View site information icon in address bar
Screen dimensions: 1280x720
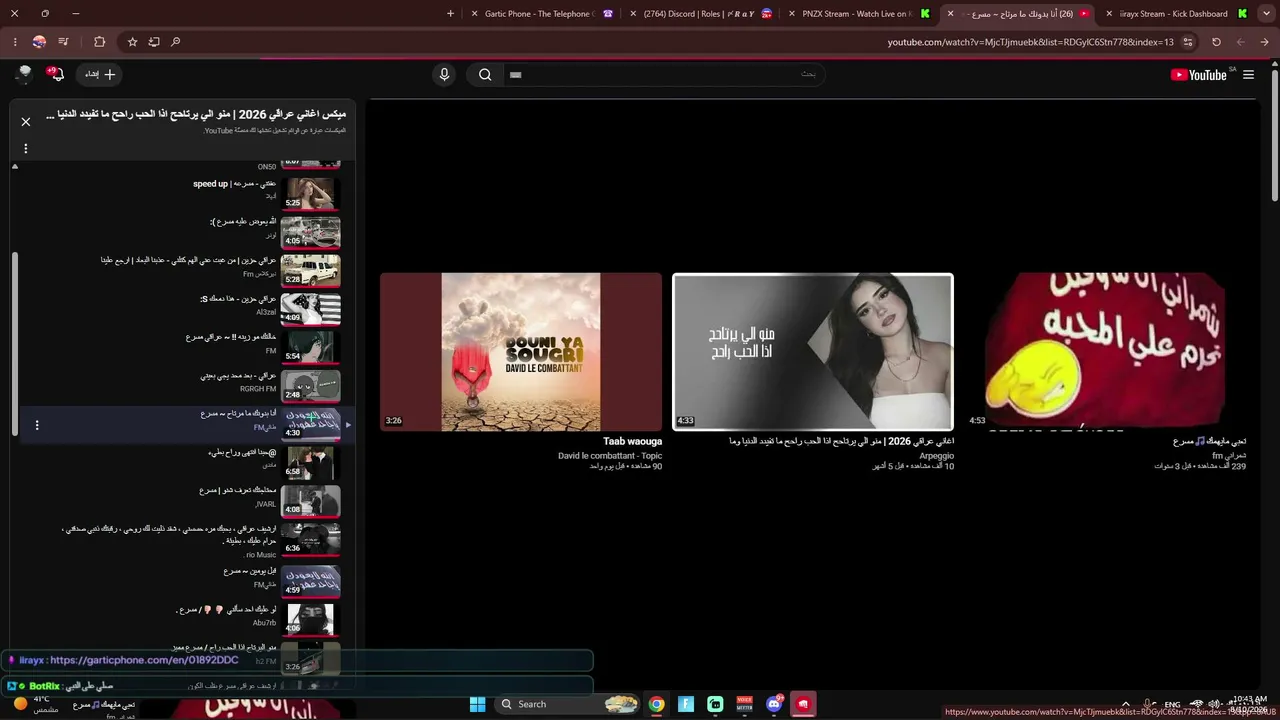[x=1188, y=42]
